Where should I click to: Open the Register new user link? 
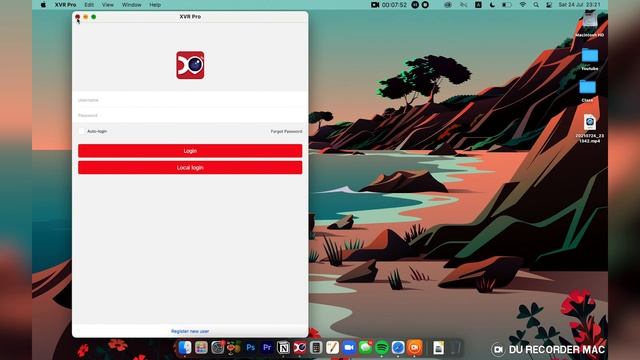click(x=190, y=331)
